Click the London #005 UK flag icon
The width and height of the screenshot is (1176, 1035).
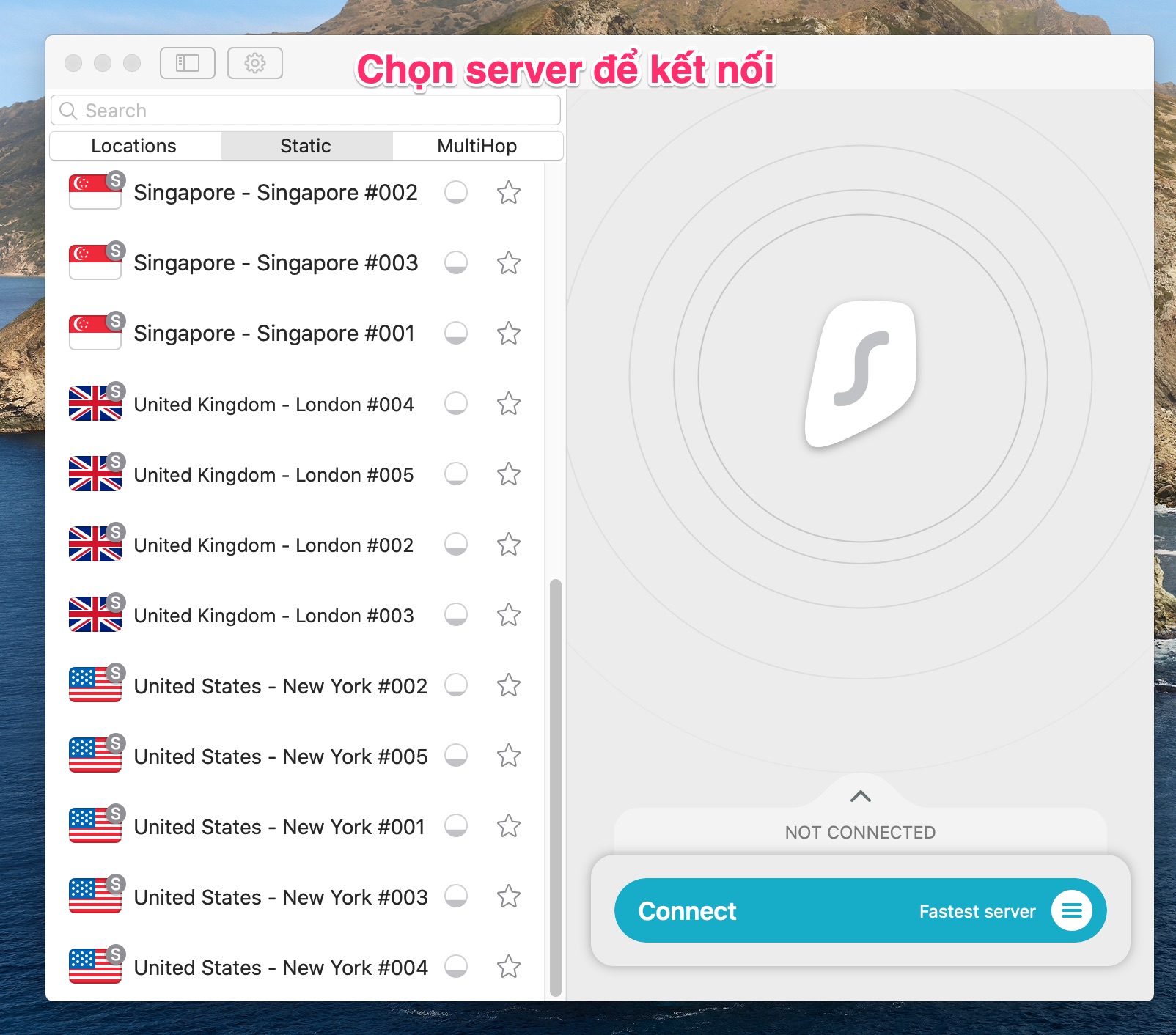tap(95, 474)
